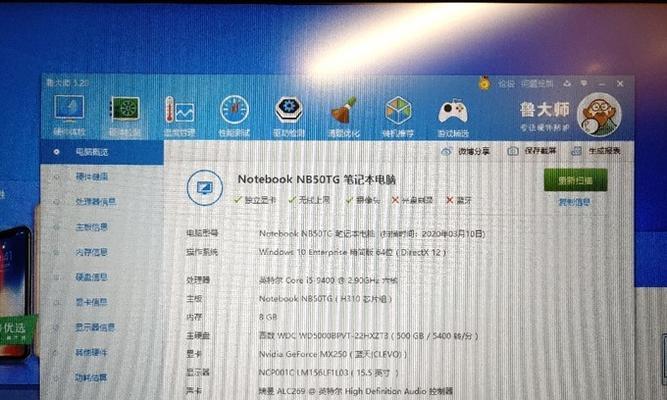The width and height of the screenshot is (667, 400).
Task: Click the 鲁大师 mascot avatar
Action: click(599, 114)
